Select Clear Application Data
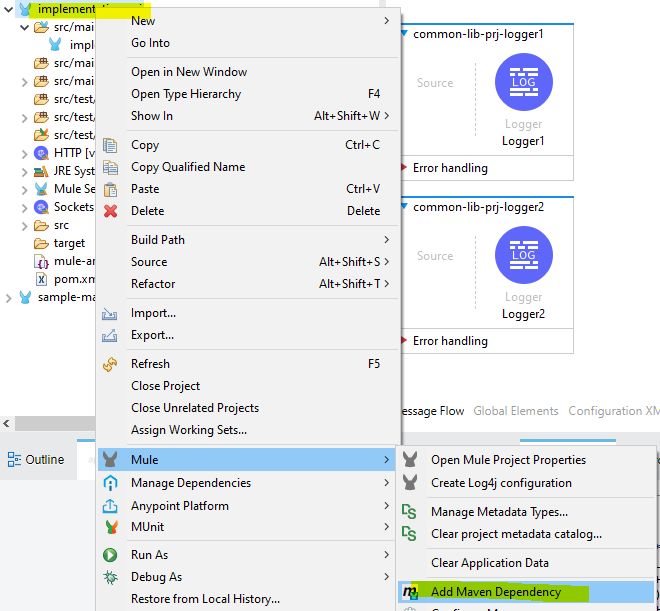This screenshot has height=611, width=660. coord(526,563)
